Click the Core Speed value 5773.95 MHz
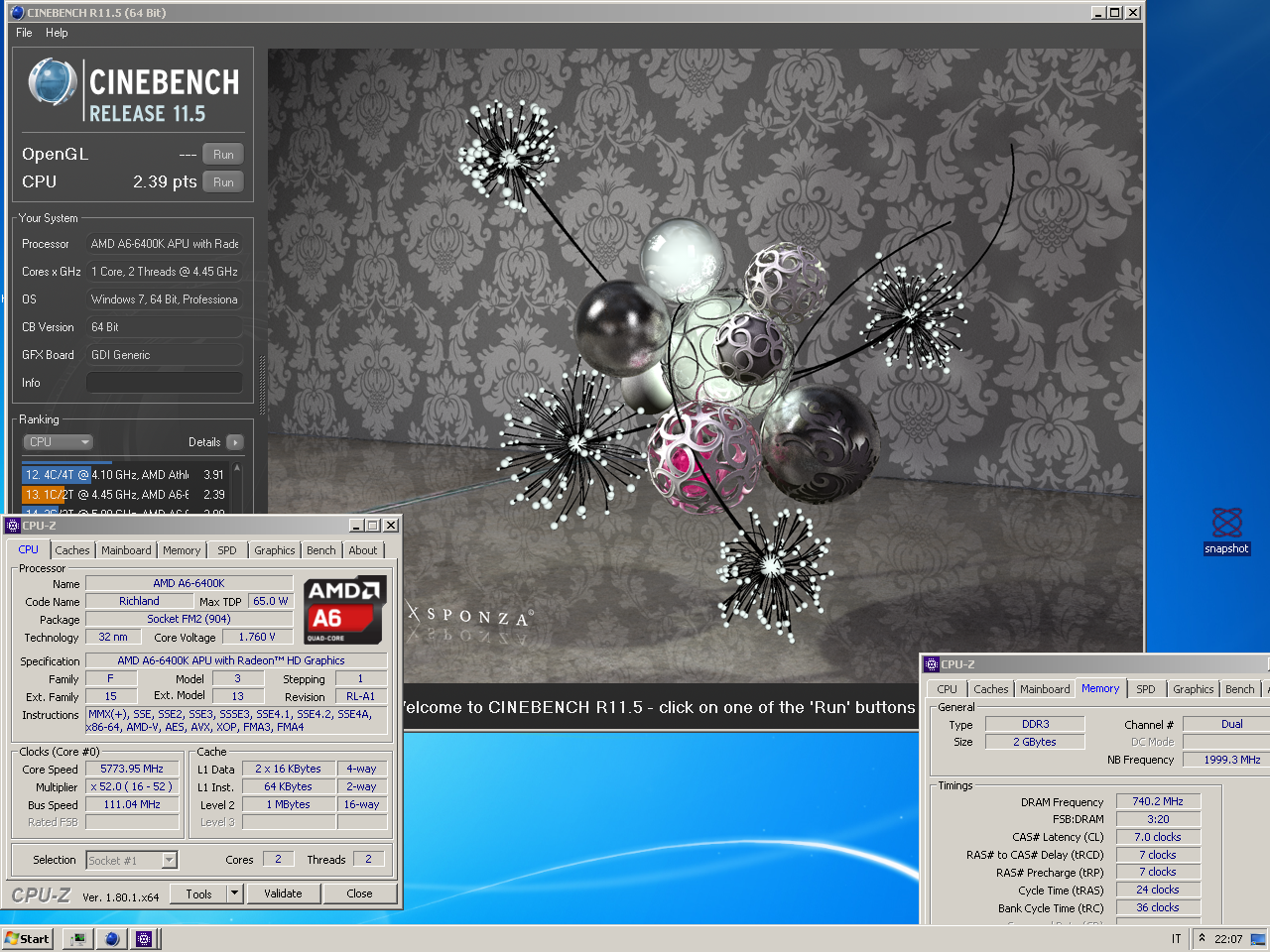 point(132,769)
